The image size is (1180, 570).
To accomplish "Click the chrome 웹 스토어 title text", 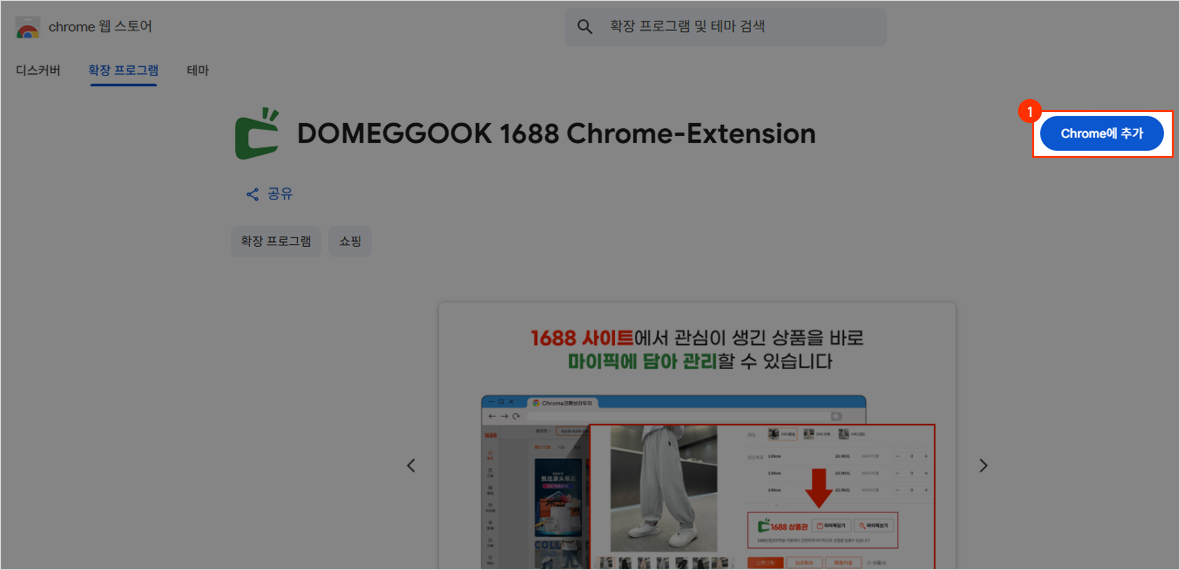I will point(100,27).
